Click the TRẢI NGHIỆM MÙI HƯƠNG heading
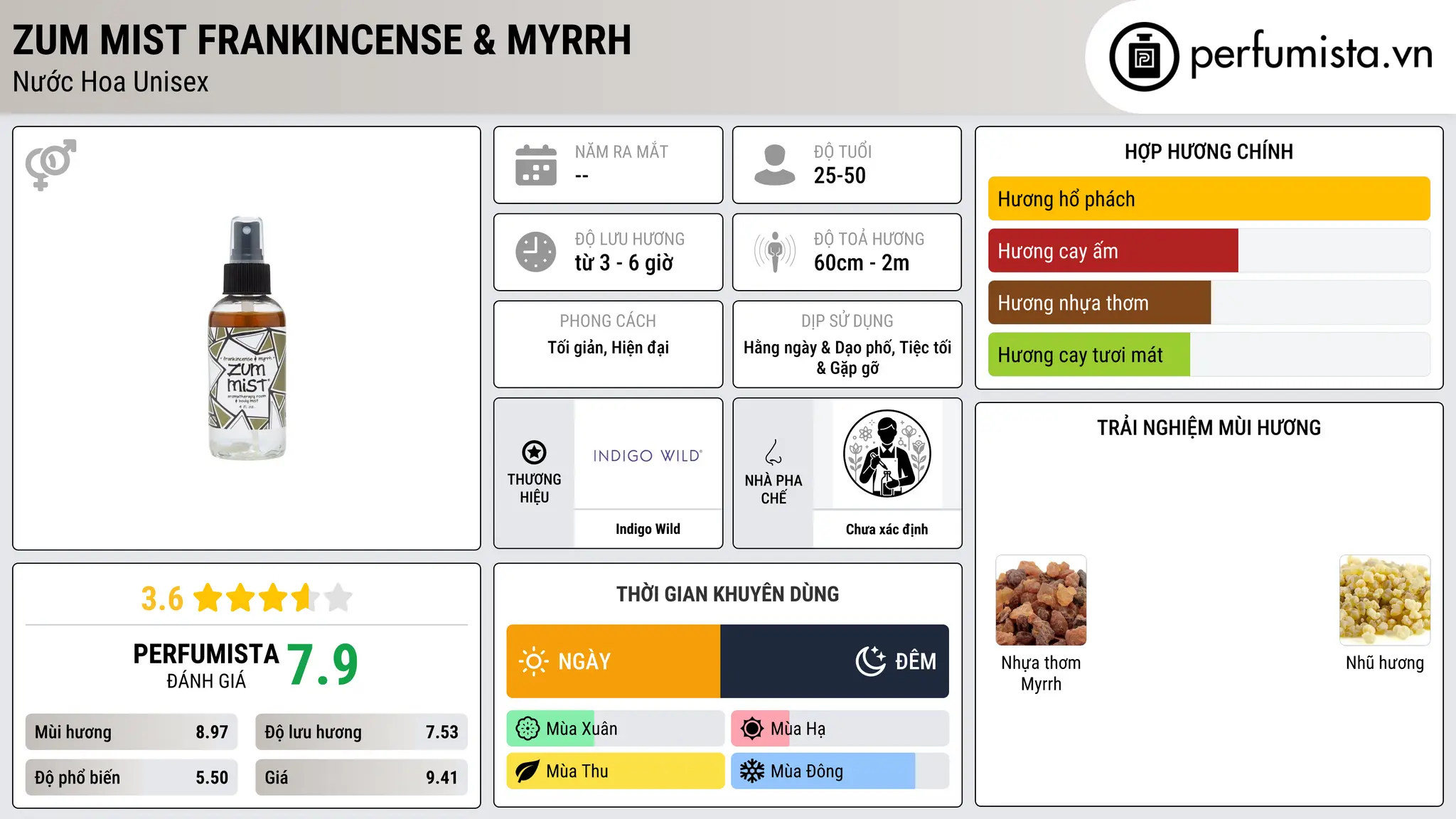 (1209, 428)
